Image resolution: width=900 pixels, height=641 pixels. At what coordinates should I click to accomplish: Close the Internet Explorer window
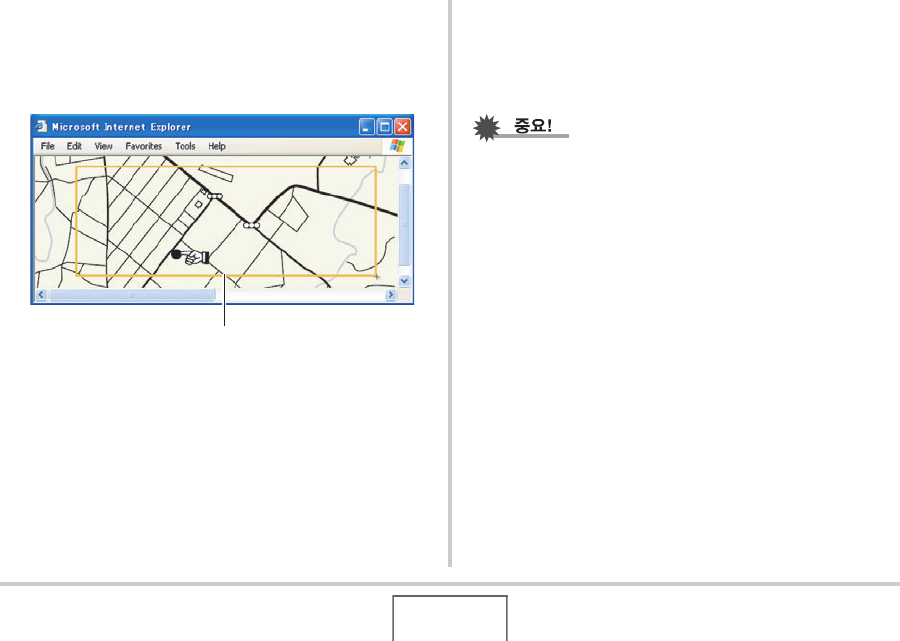pyautogui.click(x=403, y=126)
